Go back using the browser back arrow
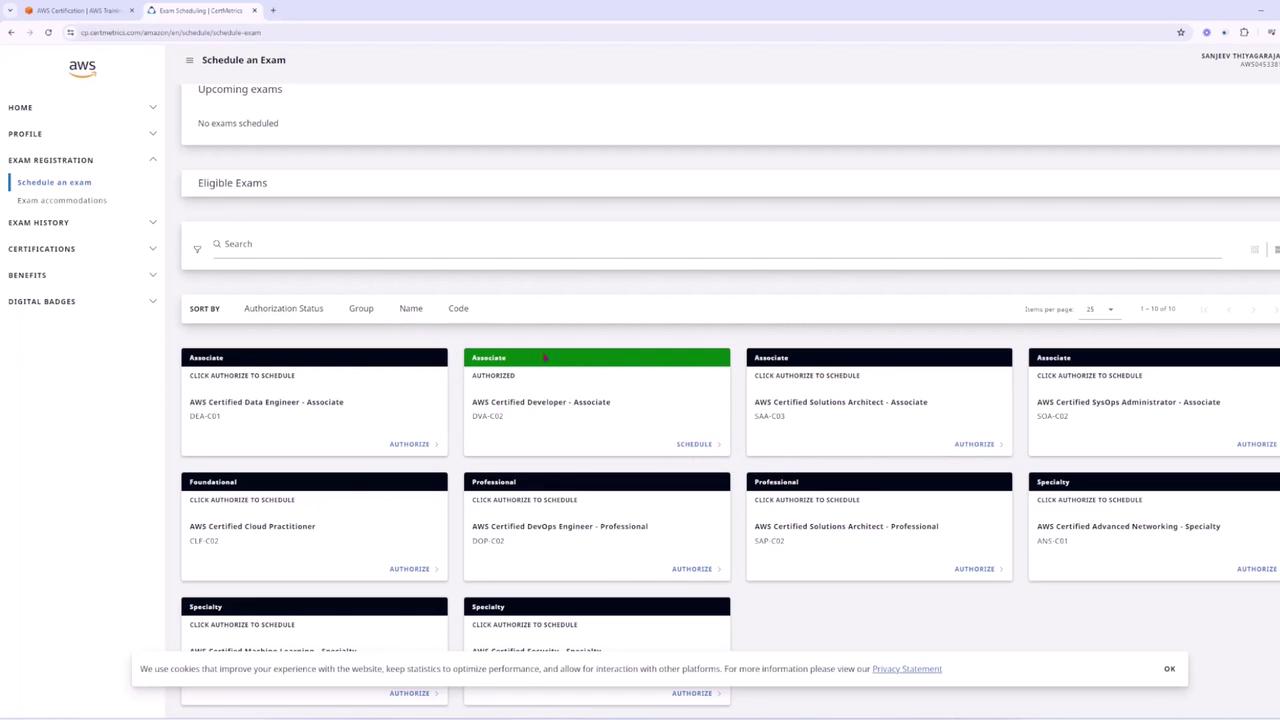Screen dimensions: 1280x720 coord(11,32)
